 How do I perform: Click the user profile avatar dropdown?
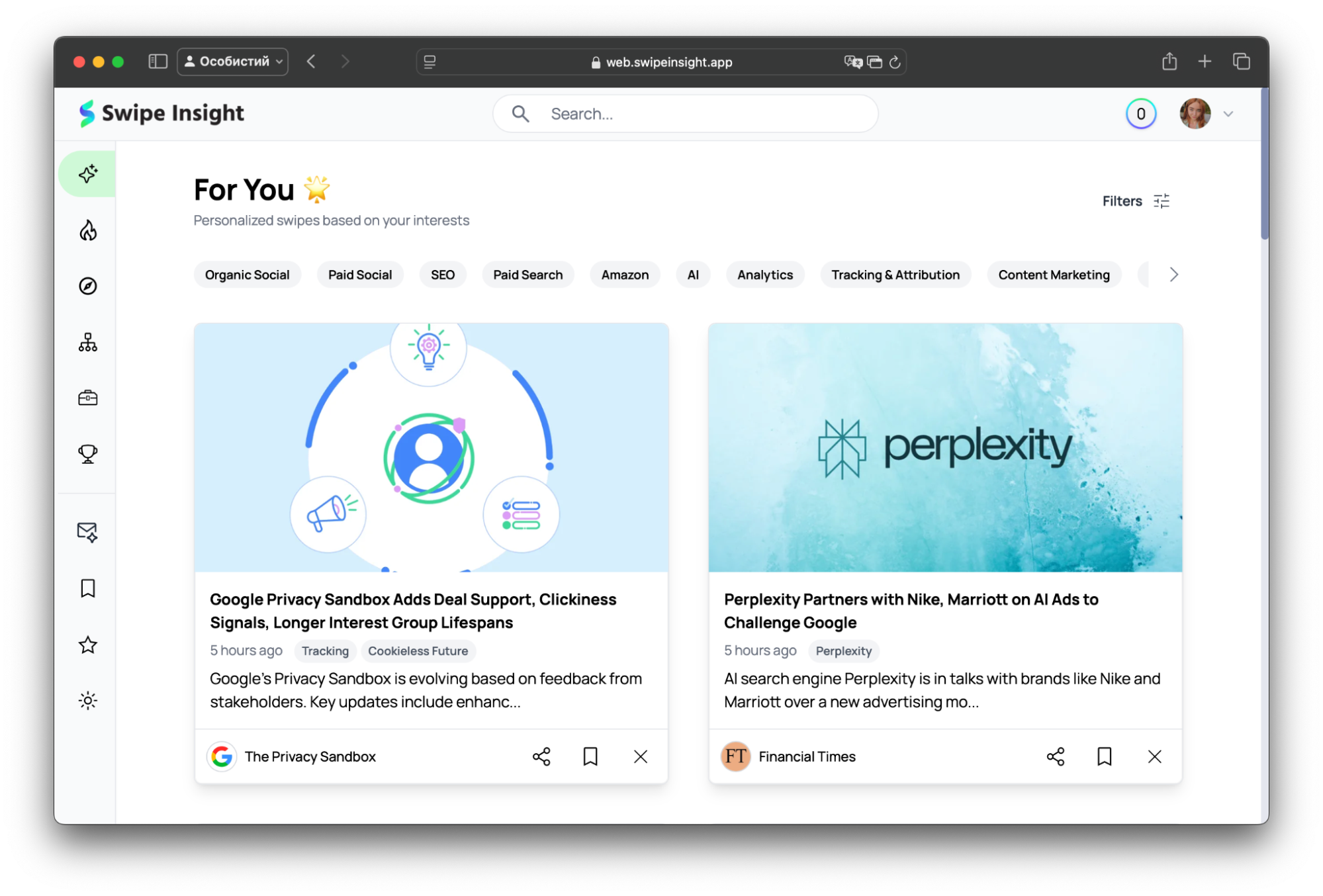(x=1207, y=113)
